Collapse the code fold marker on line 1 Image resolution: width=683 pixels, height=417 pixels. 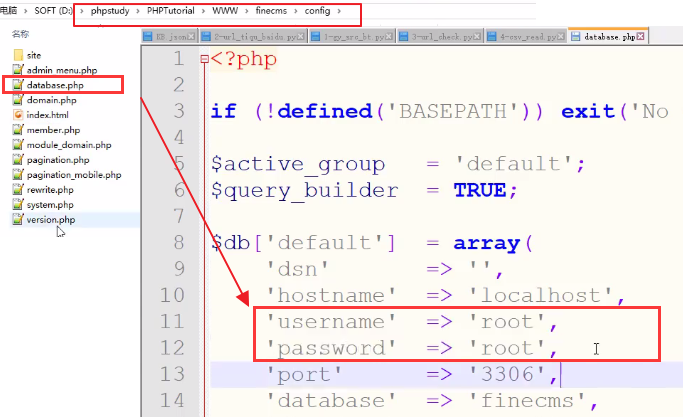204,59
